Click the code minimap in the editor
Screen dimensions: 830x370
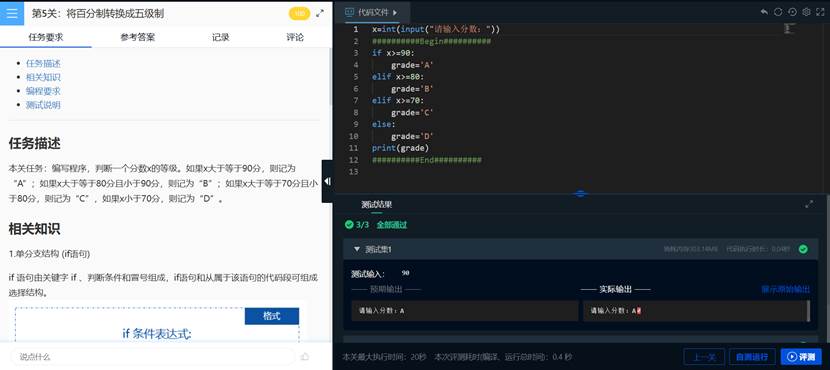coord(789,29)
